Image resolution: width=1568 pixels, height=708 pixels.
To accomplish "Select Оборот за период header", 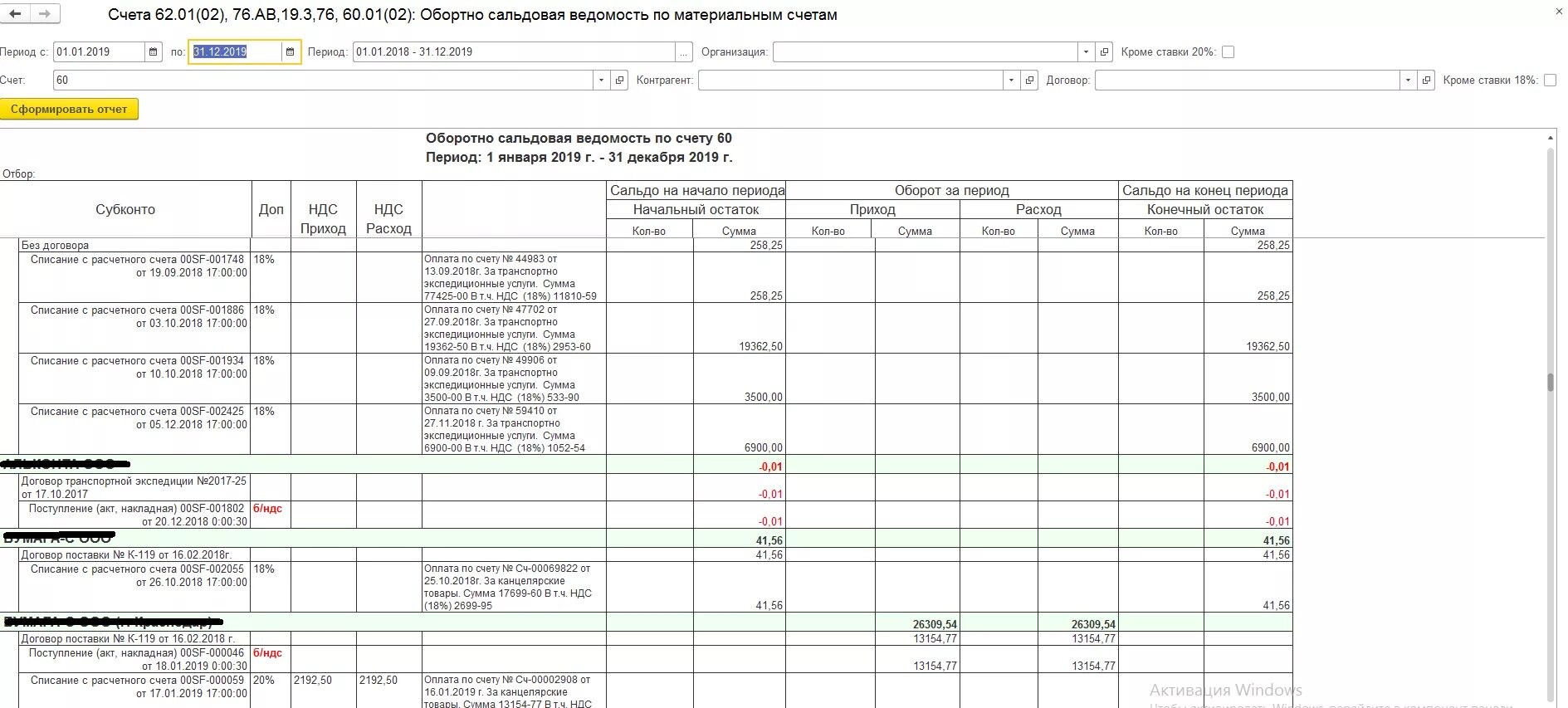I will [952, 190].
